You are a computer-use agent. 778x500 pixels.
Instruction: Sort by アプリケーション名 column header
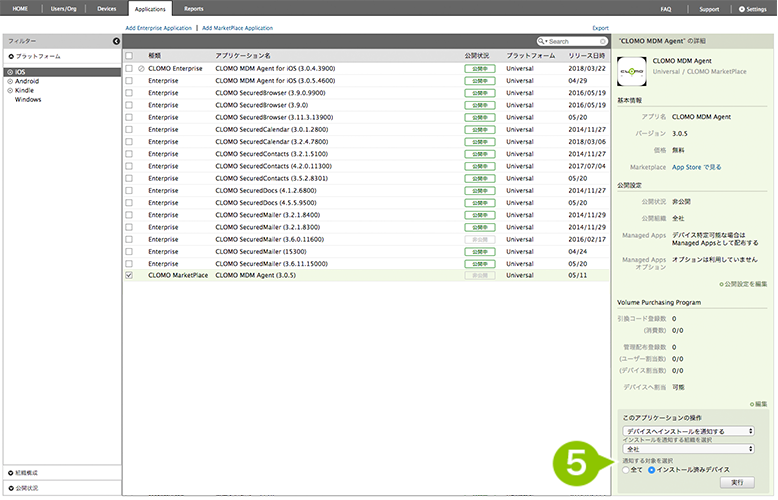pyautogui.click(x=243, y=56)
